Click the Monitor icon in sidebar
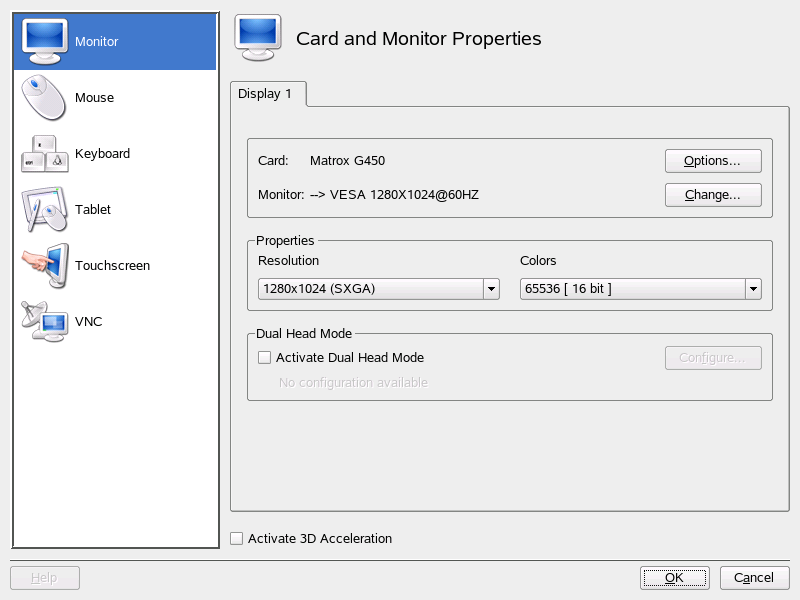 [44, 40]
